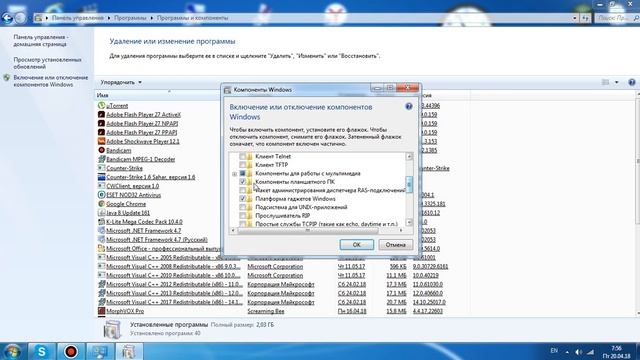This screenshot has width=640, height=360.
Task: Click the horizontal scrollbar thumb in the components list
Action: tap(308, 231)
